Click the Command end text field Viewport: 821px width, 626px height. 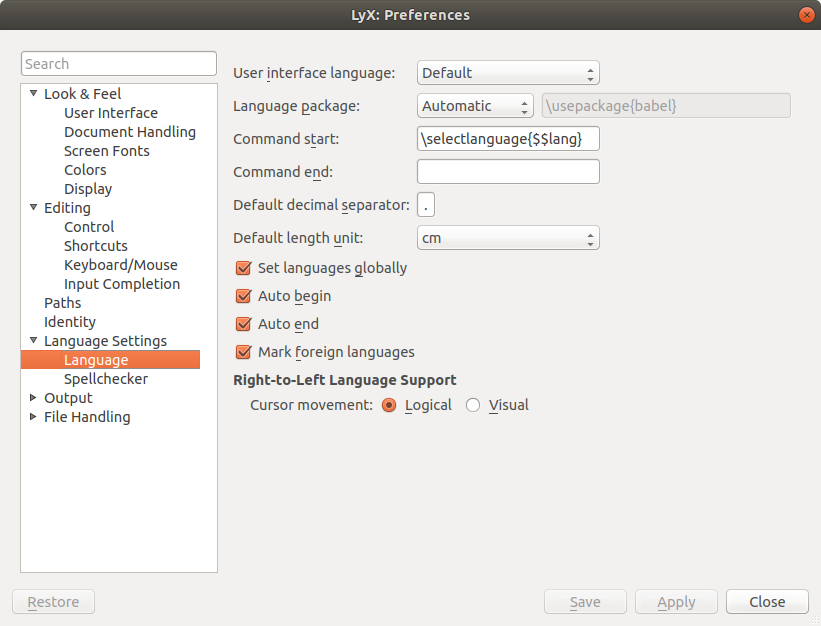click(508, 172)
